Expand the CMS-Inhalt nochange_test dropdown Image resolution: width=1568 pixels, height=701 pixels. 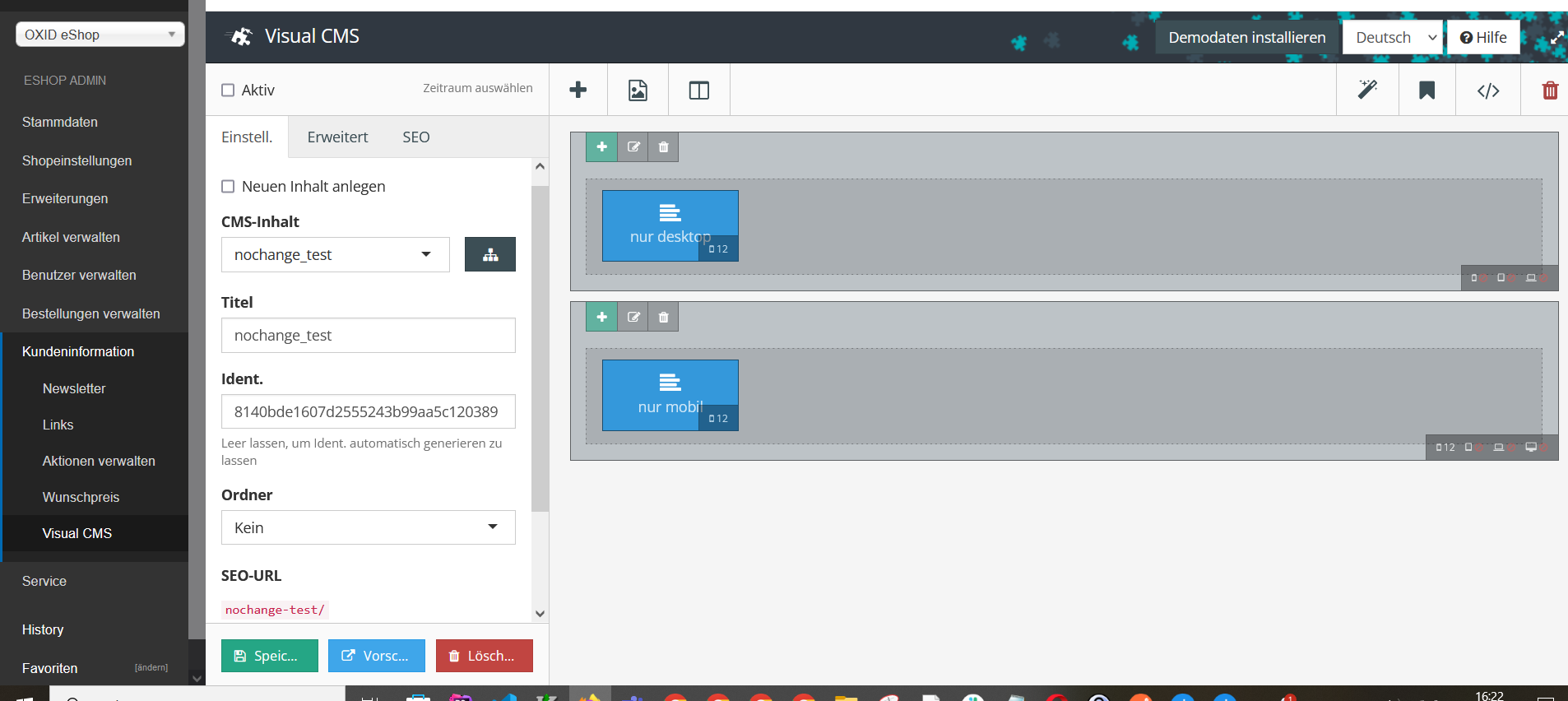pyautogui.click(x=335, y=254)
